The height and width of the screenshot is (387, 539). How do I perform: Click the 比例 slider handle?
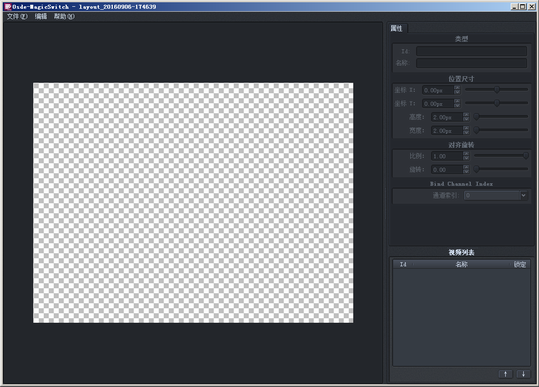coord(526,156)
